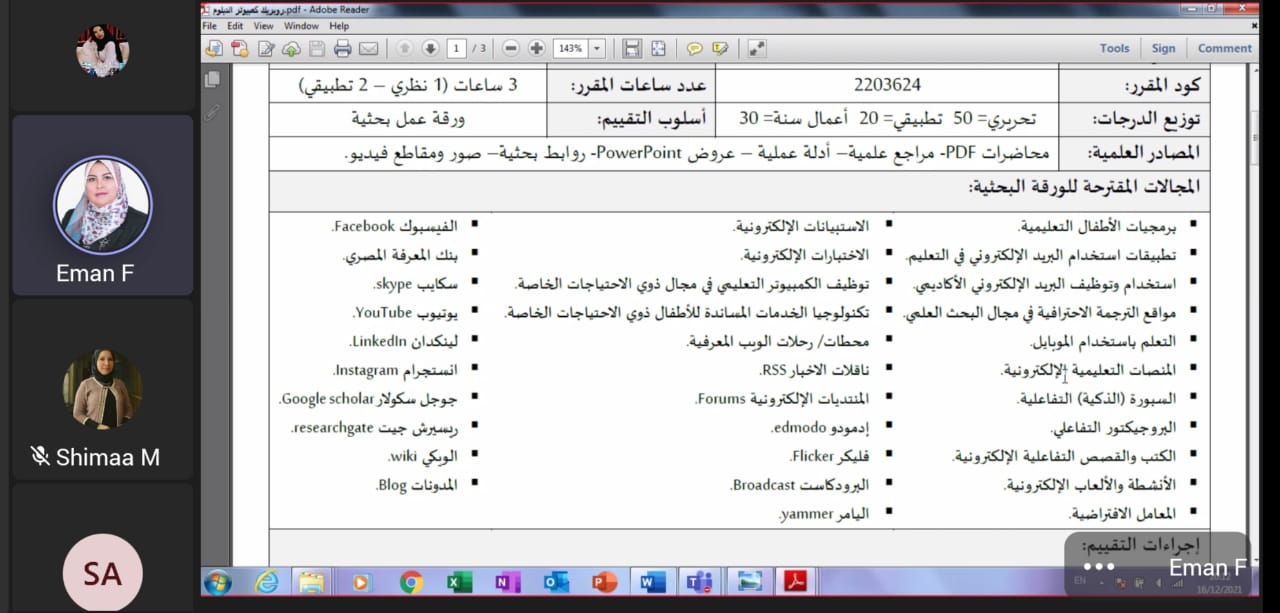Open the Help menu
This screenshot has height=613, width=1280.
[339, 26]
